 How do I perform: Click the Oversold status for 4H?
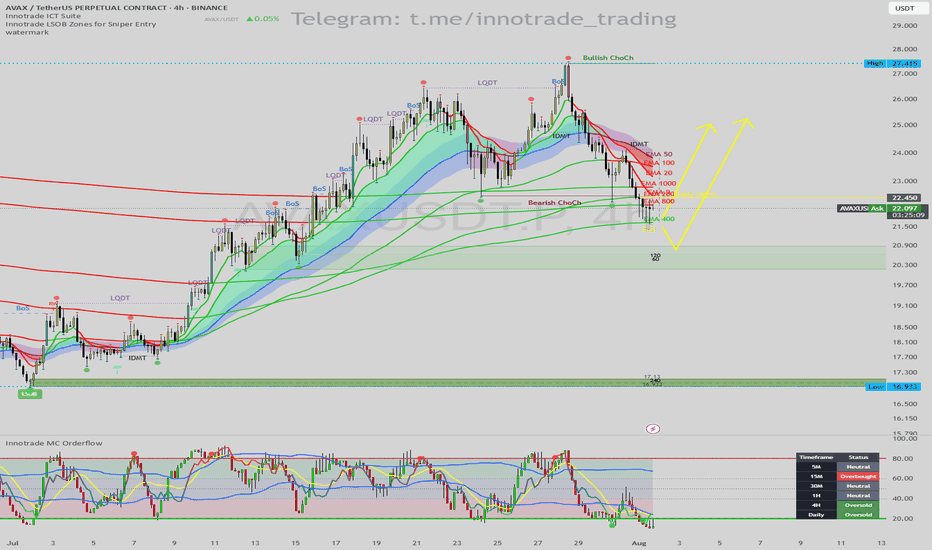pyautogui.click(x=858, y=505)
